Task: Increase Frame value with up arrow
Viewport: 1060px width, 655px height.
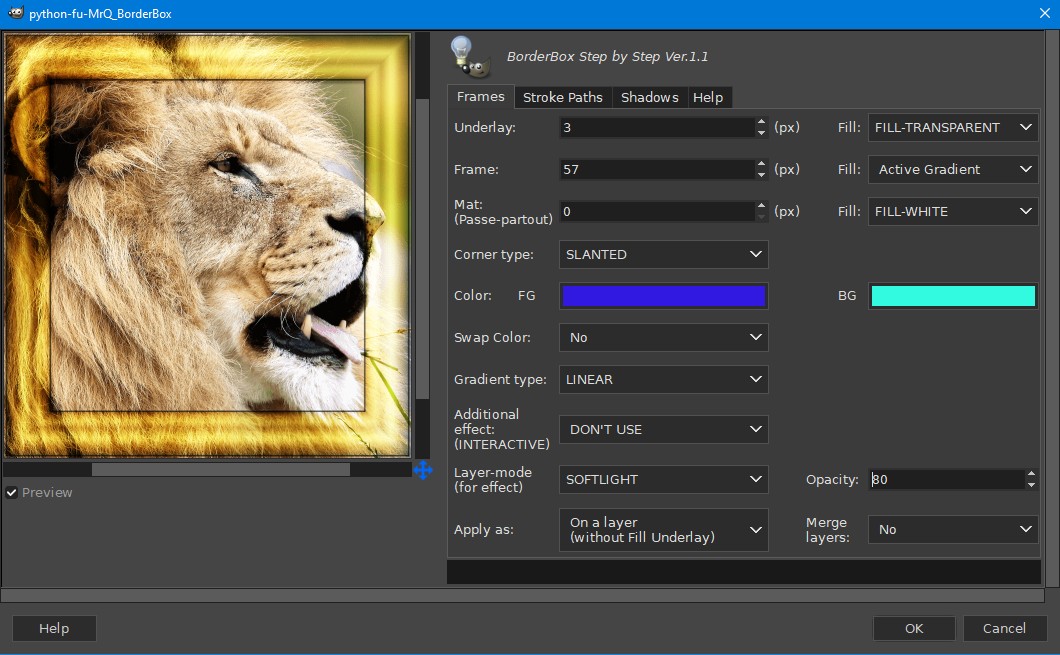Action: [761, 164]
